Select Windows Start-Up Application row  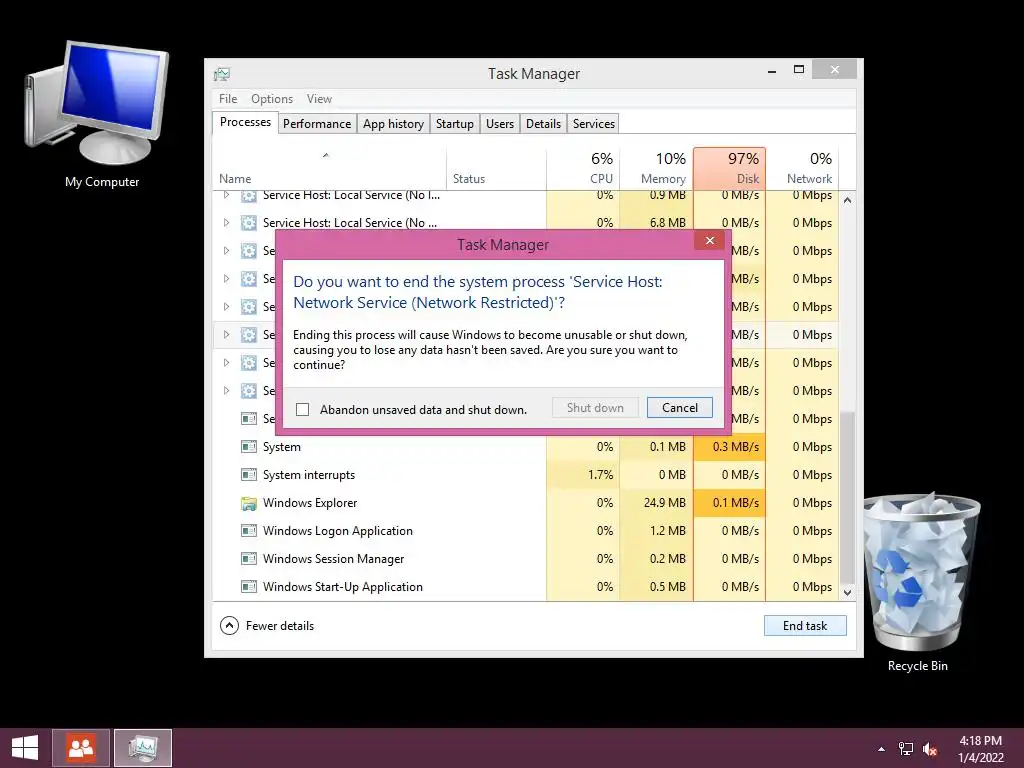(x=526, y=587)
